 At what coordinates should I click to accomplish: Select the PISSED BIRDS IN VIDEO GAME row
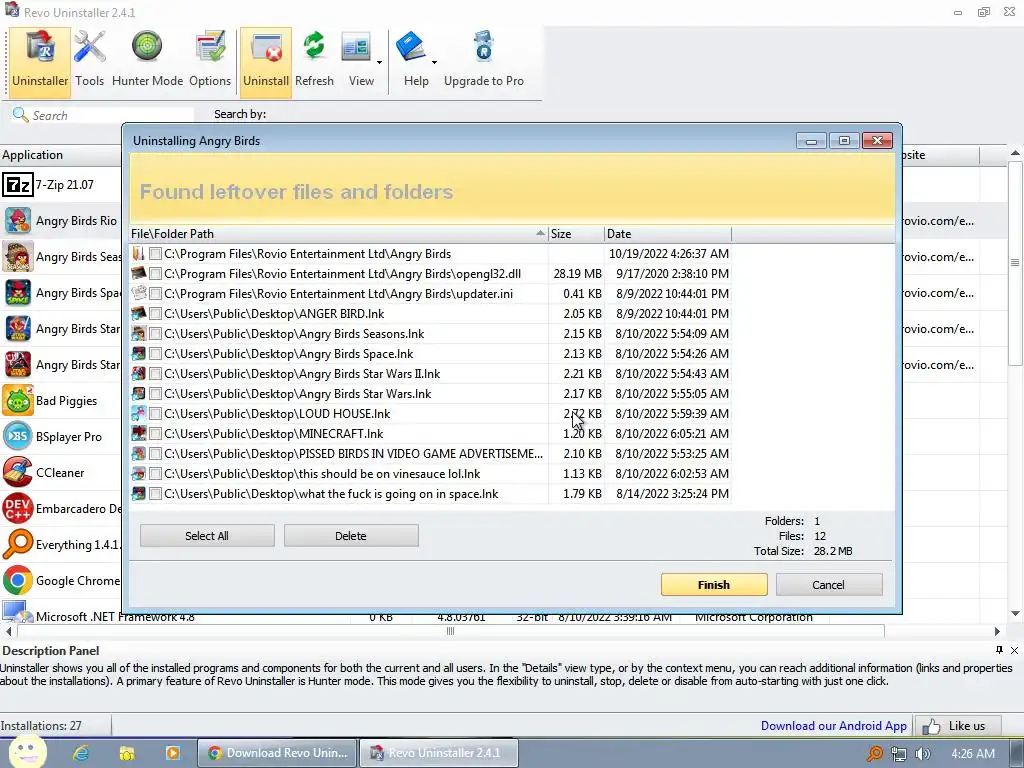(x=430, y=454)
